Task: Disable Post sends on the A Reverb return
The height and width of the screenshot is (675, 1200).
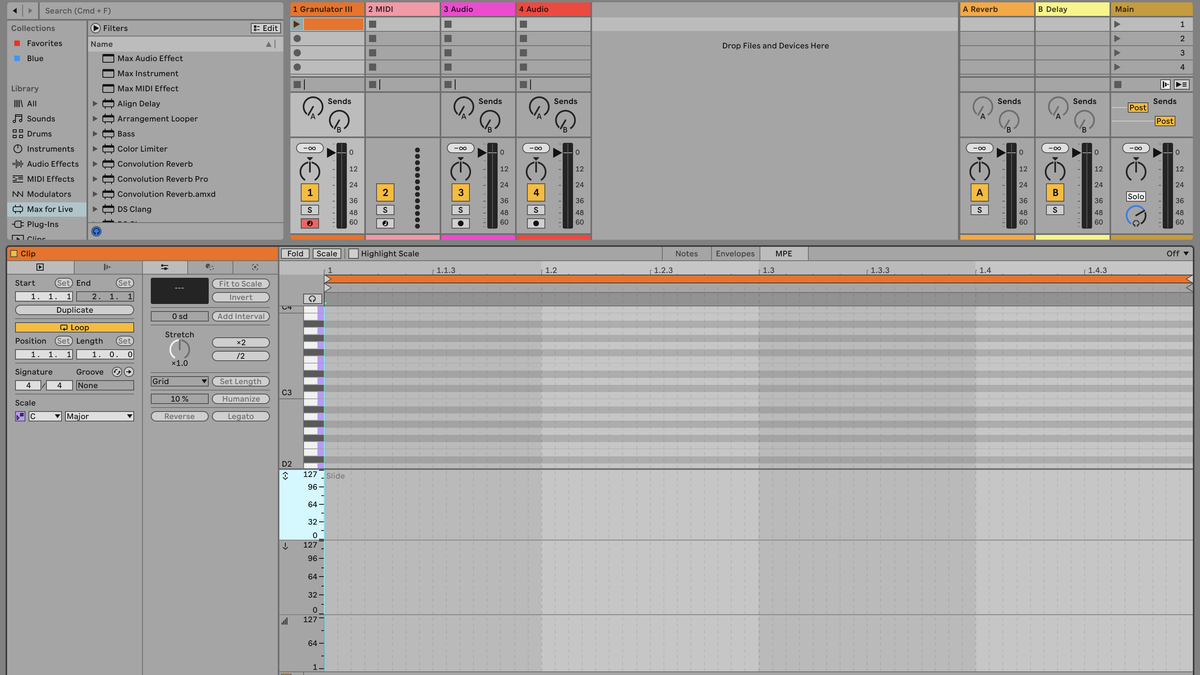Action: [1138, 108]
